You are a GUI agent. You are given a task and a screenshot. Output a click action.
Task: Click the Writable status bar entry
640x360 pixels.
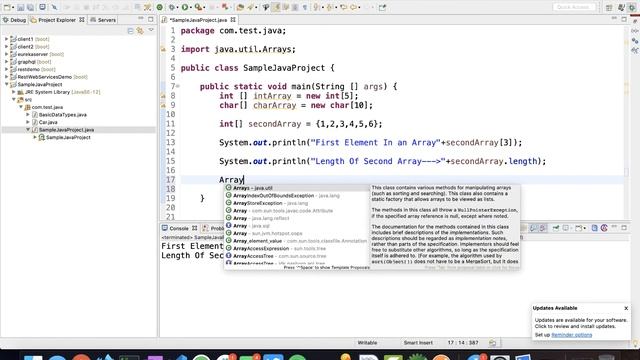tap(367, 343)
